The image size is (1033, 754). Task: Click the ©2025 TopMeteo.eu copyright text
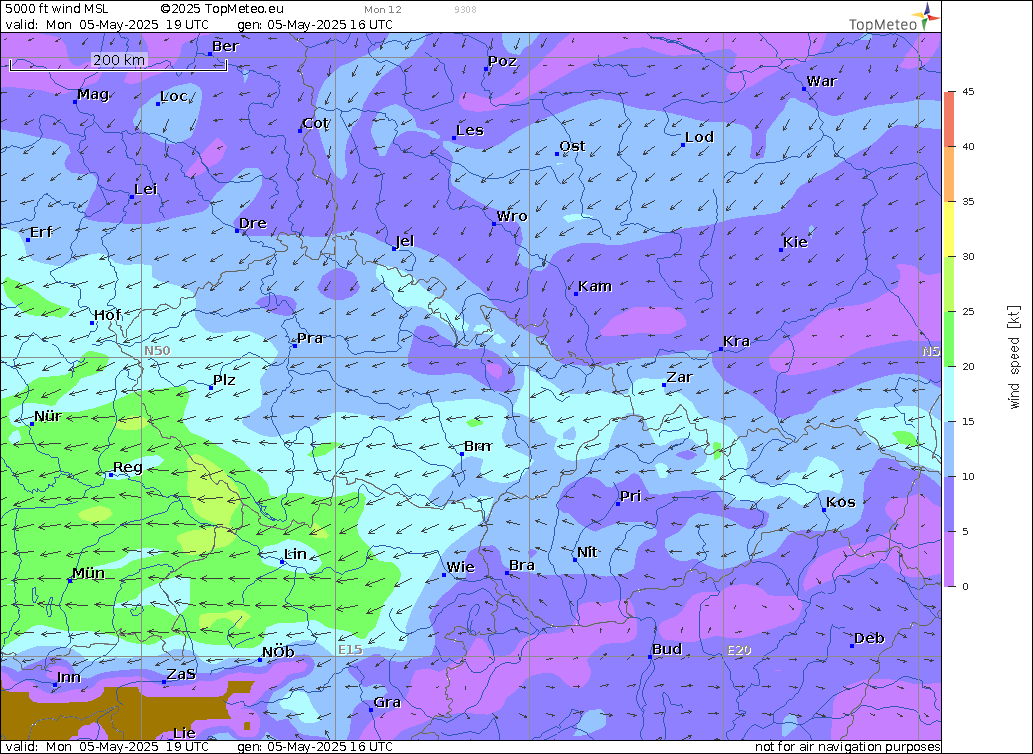pos(223,9)
